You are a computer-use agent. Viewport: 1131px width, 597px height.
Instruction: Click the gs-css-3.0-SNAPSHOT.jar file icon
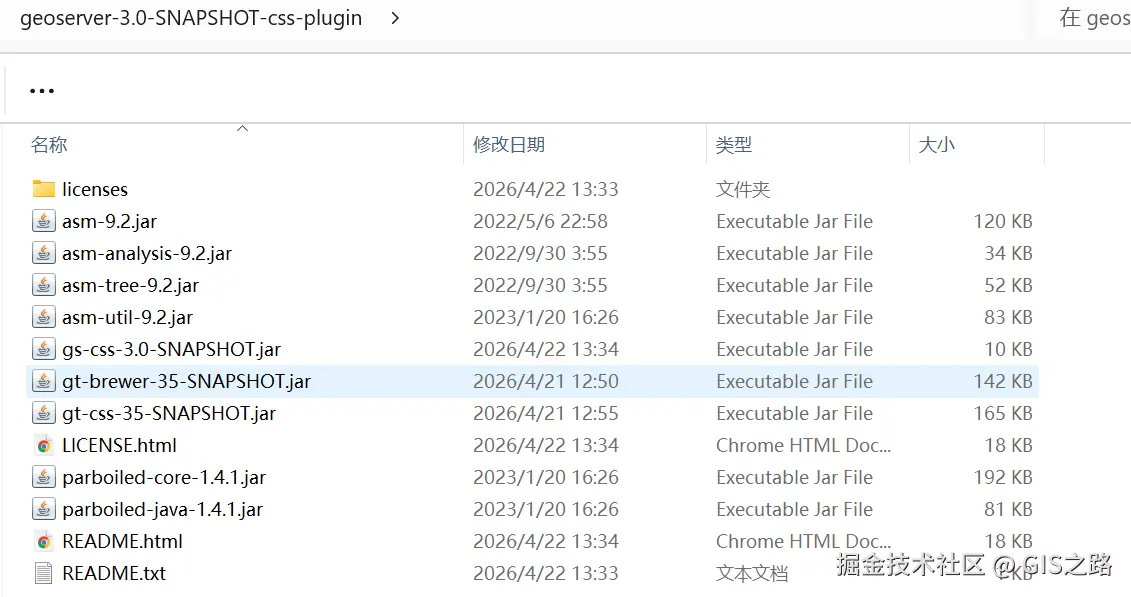click(43, 349)
